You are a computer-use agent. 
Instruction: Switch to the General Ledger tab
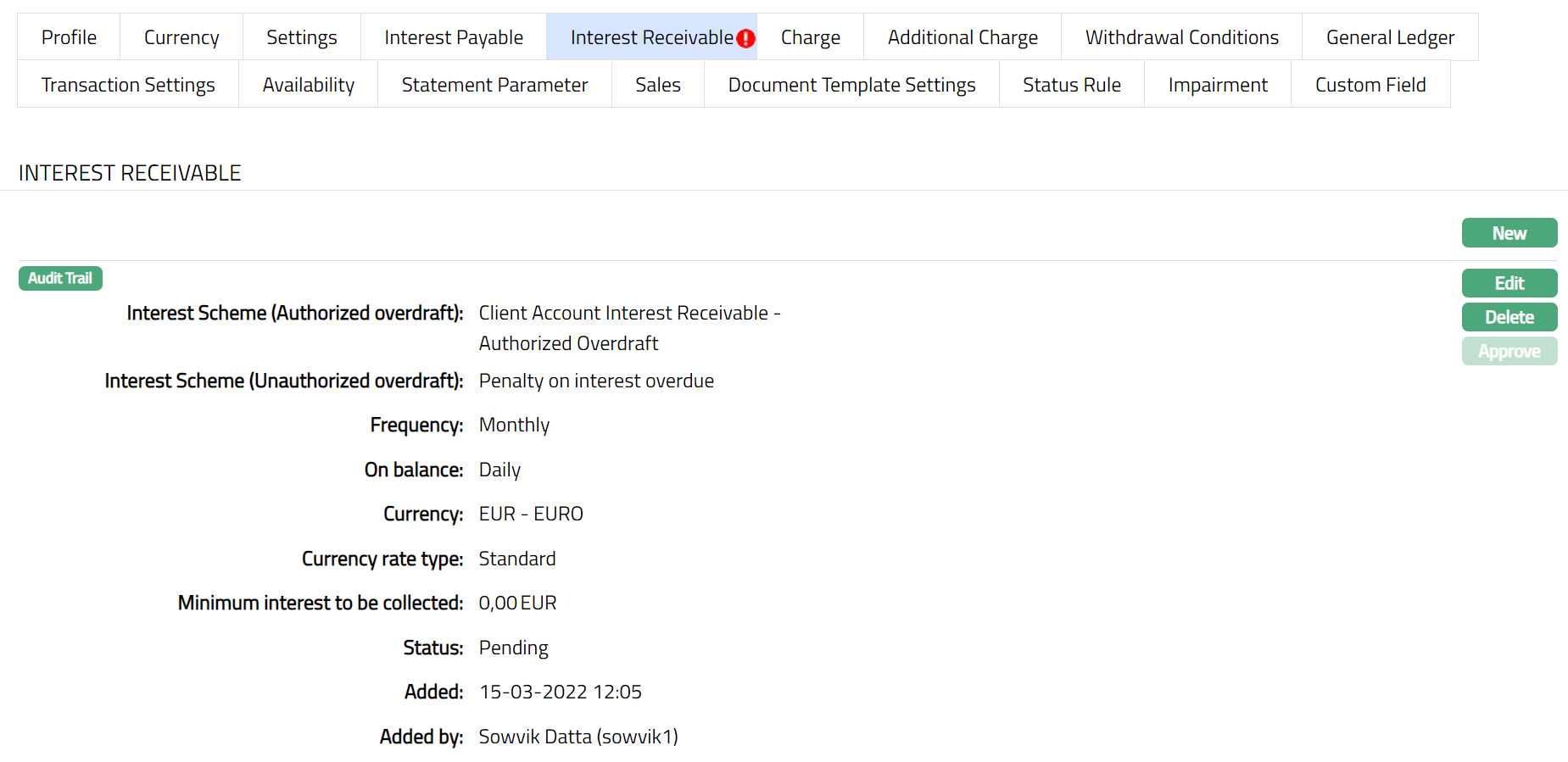click(x=1390, y=37)
